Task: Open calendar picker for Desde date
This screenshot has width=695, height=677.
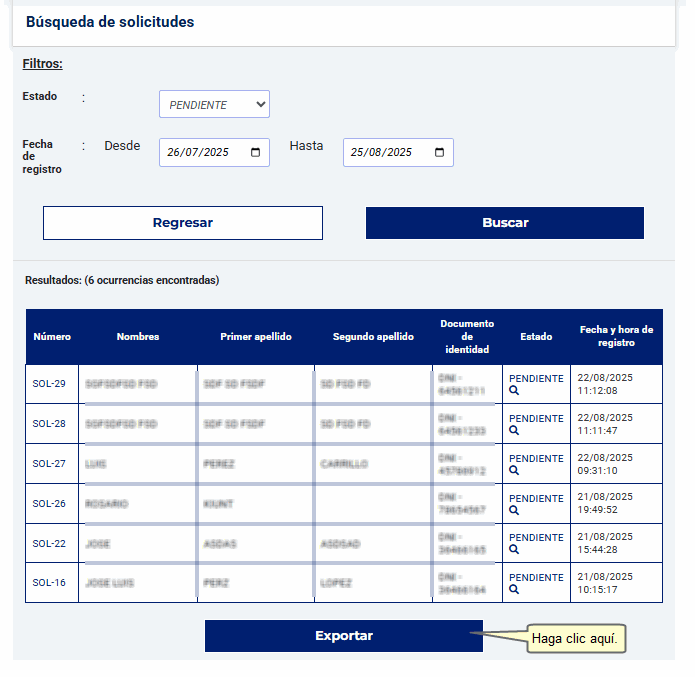Action: 255,153
